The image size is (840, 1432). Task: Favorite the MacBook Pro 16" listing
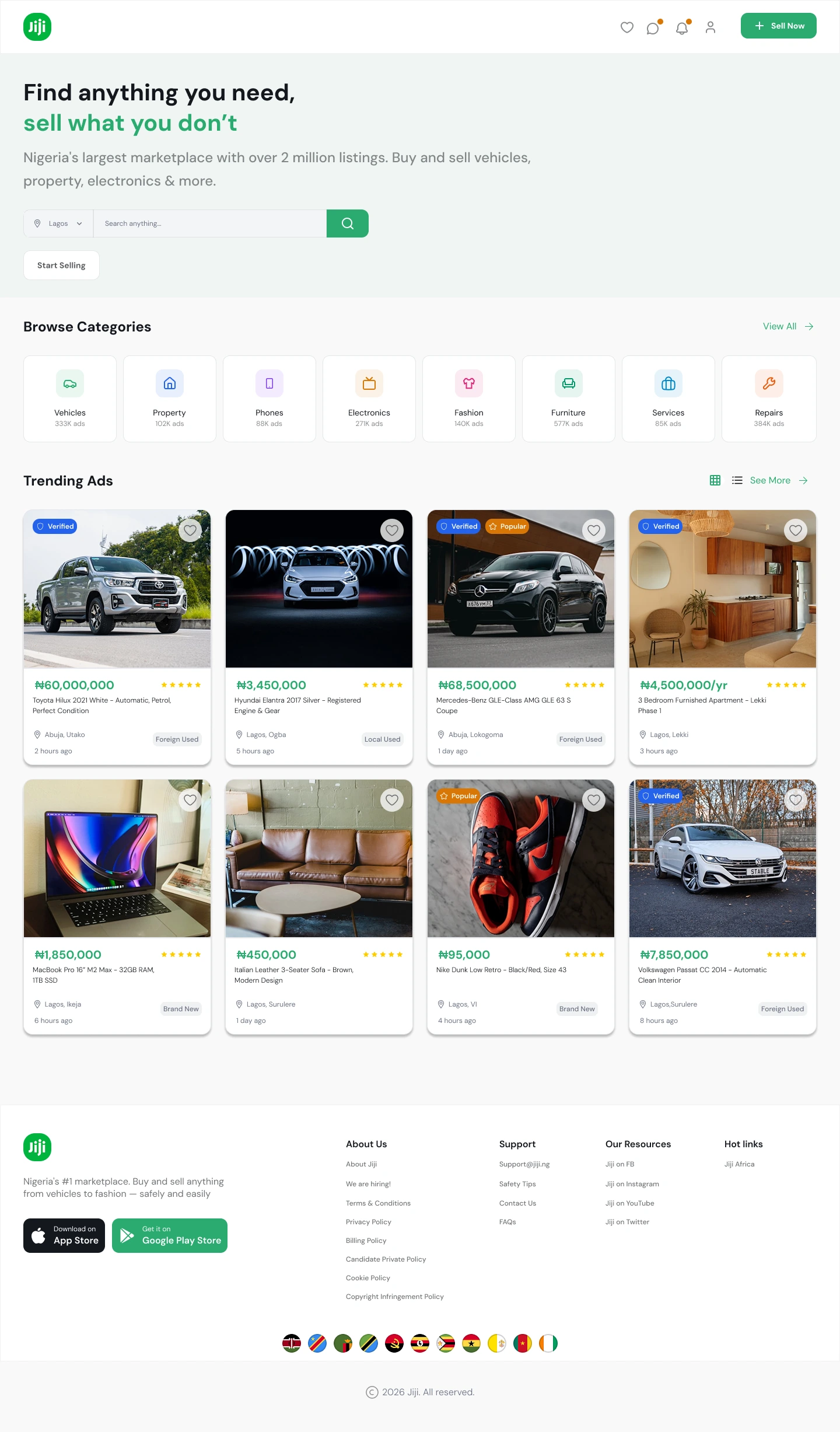190,800
